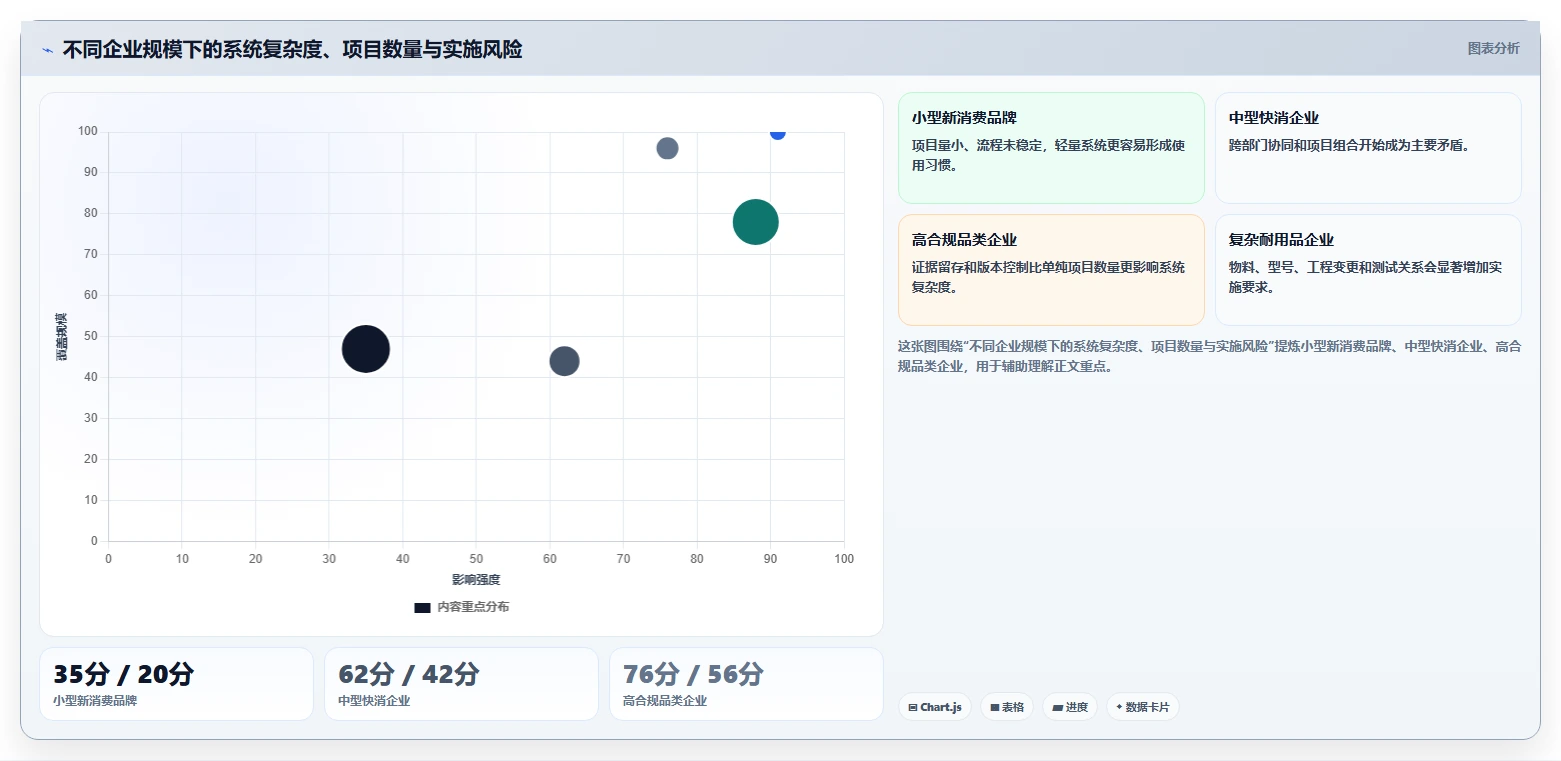Screen dimensions: 1561x761
Task: Click the 覆盖规模 y-axis title
Action: pyautogui.click(x=62, y=336)
